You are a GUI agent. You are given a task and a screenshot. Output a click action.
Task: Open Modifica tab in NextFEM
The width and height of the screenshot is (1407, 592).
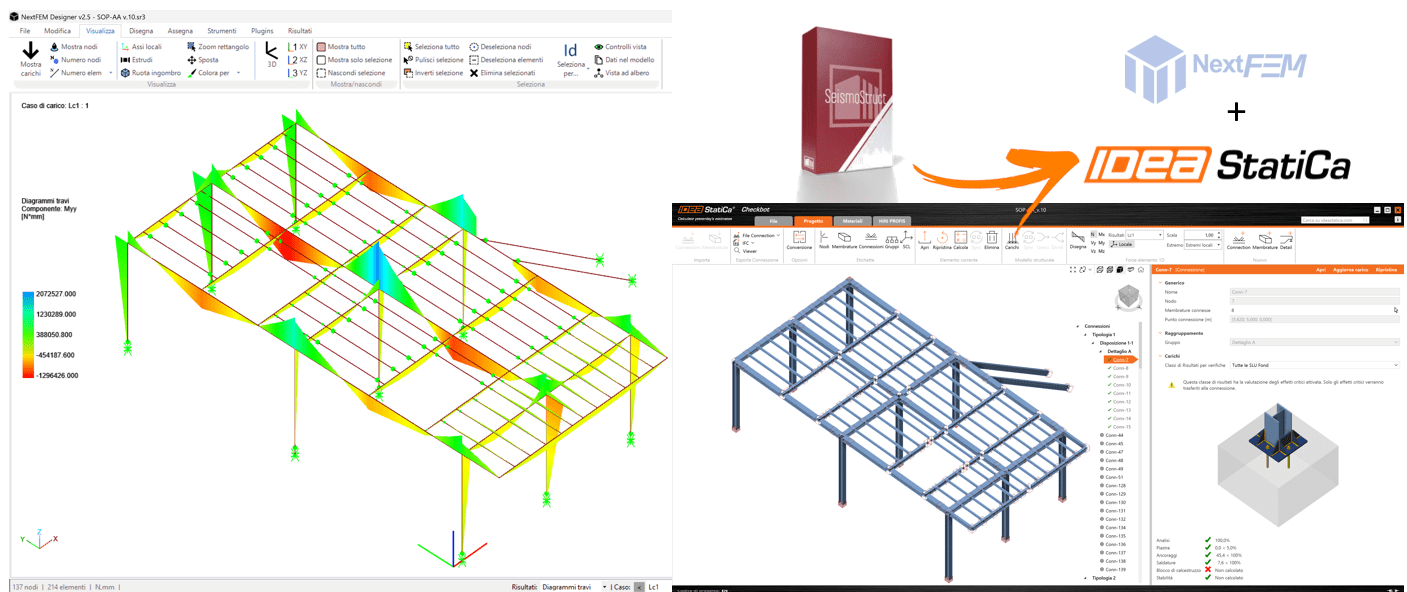click(x=57, y=31)
